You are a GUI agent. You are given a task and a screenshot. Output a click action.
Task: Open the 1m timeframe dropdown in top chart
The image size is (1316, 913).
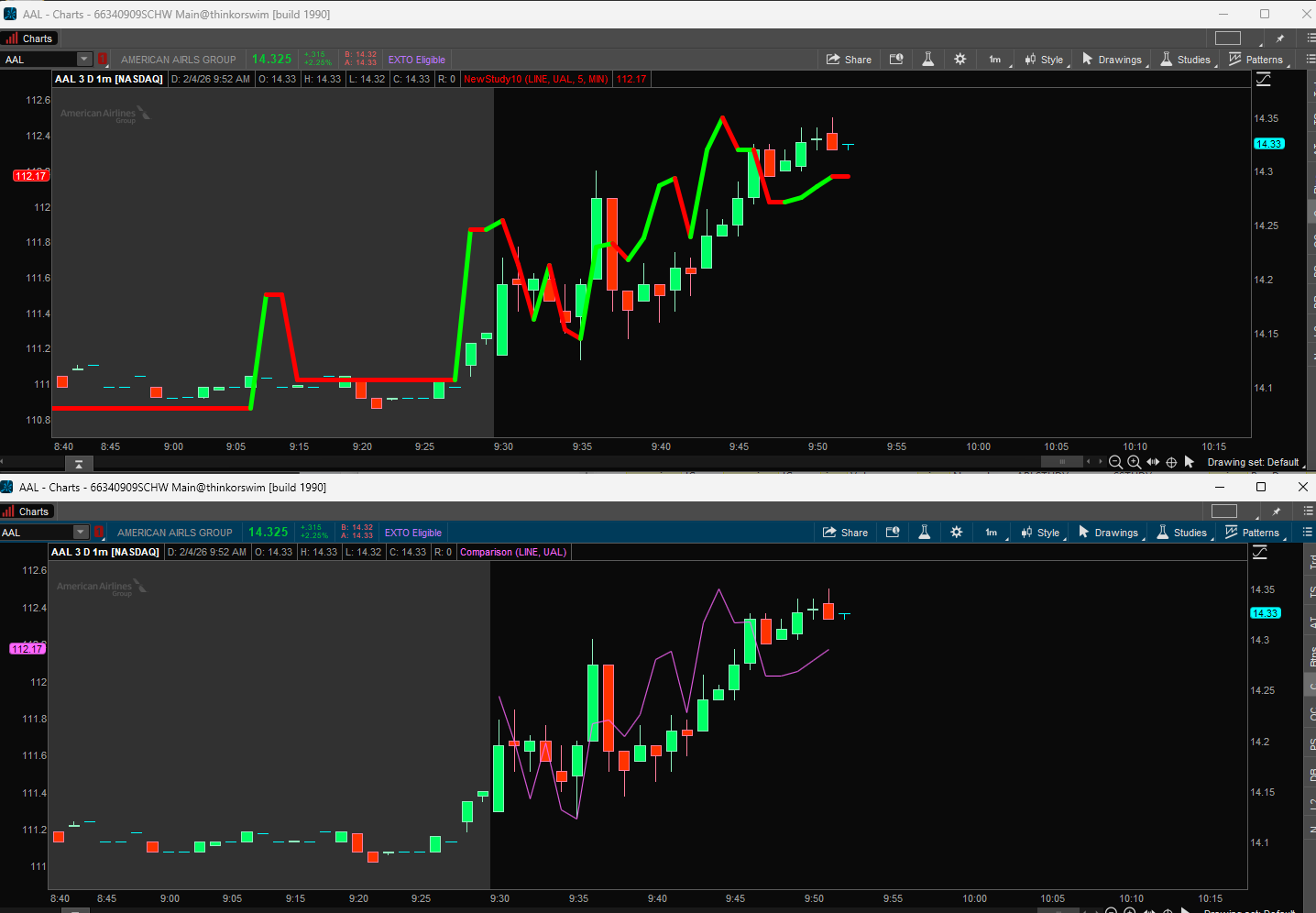click(x=996, y=60)
